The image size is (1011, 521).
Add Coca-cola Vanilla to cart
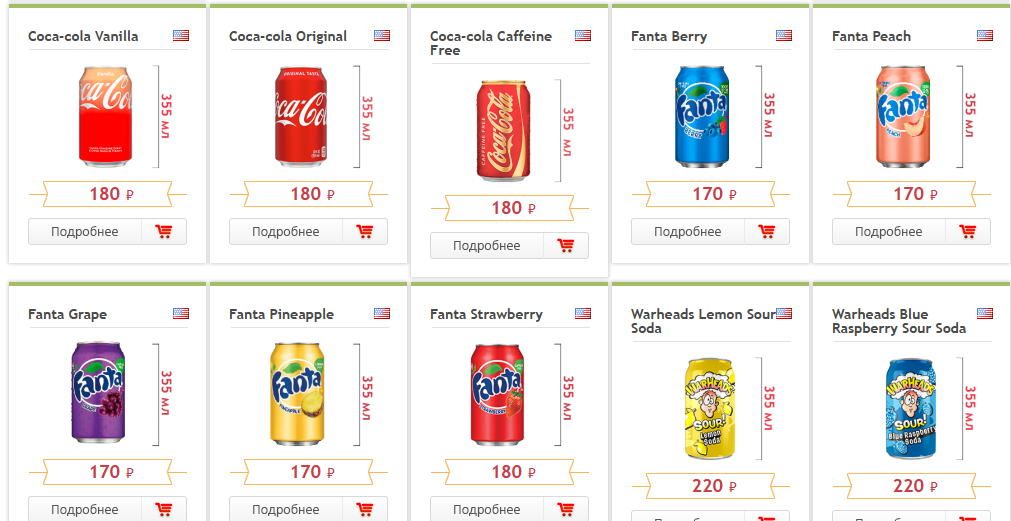tap(164, 232)
